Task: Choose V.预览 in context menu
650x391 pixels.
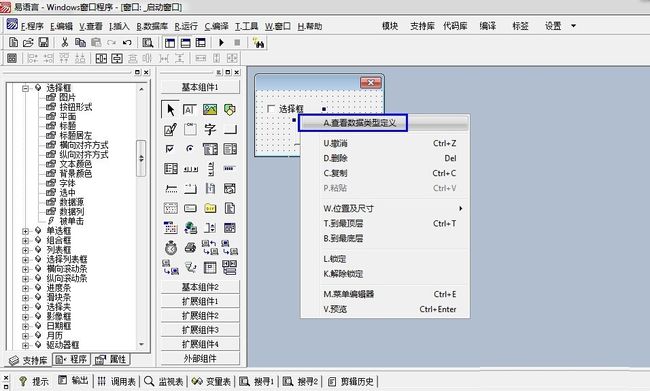Action: click(x=386, y=309)
